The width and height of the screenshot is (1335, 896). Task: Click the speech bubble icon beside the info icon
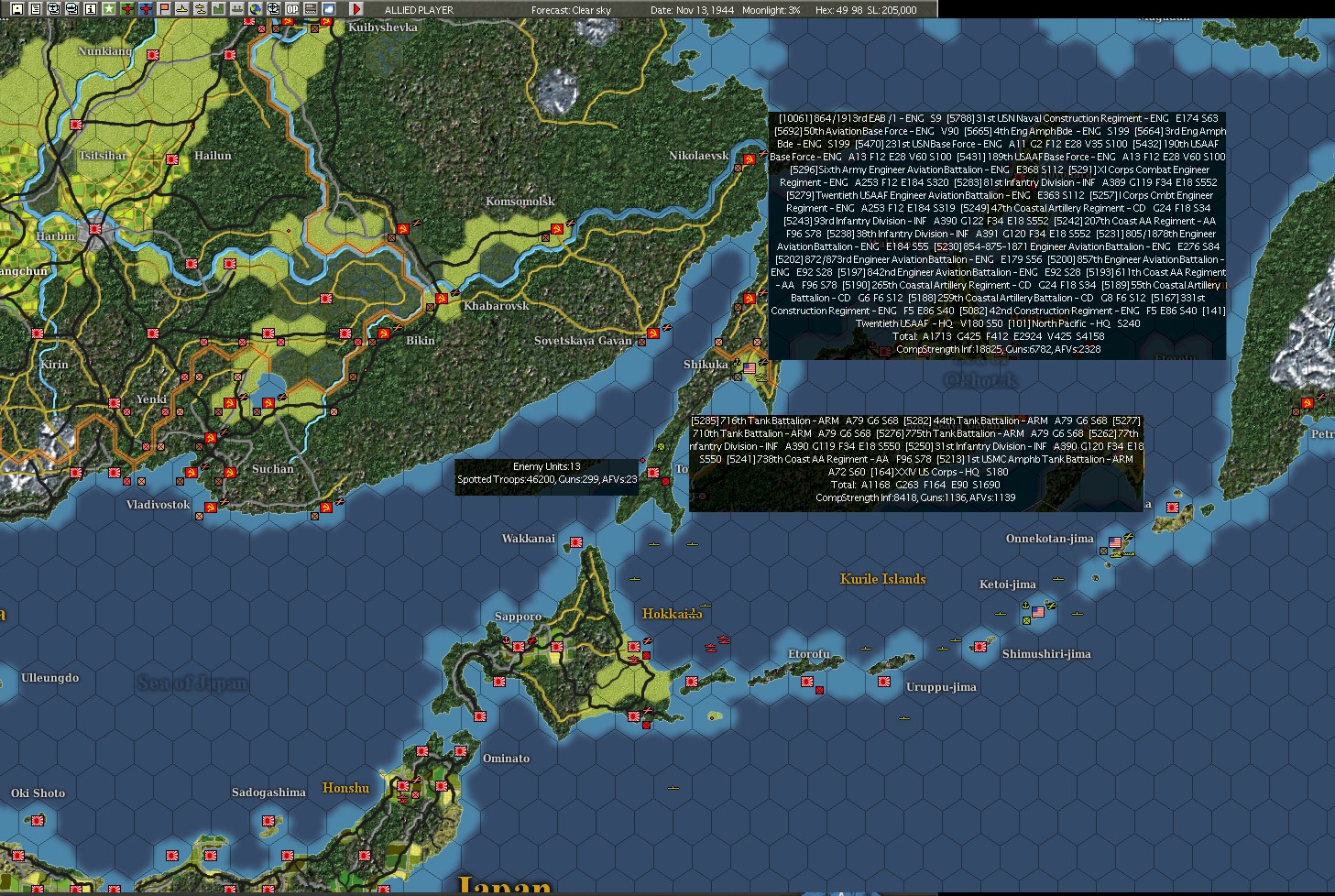point(71,9)
